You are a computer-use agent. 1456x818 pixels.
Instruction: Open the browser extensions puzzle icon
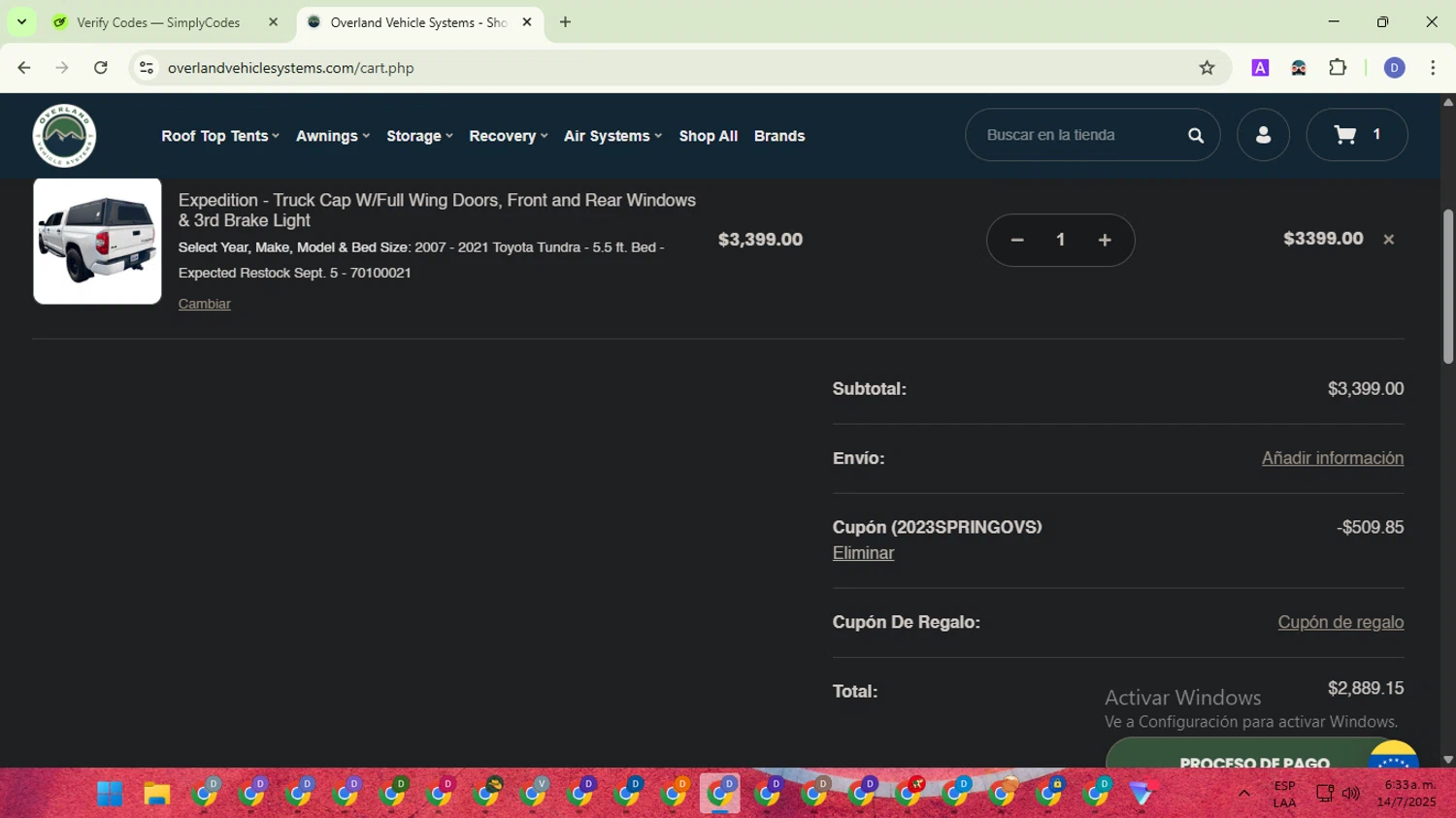tap(1338, 68)
